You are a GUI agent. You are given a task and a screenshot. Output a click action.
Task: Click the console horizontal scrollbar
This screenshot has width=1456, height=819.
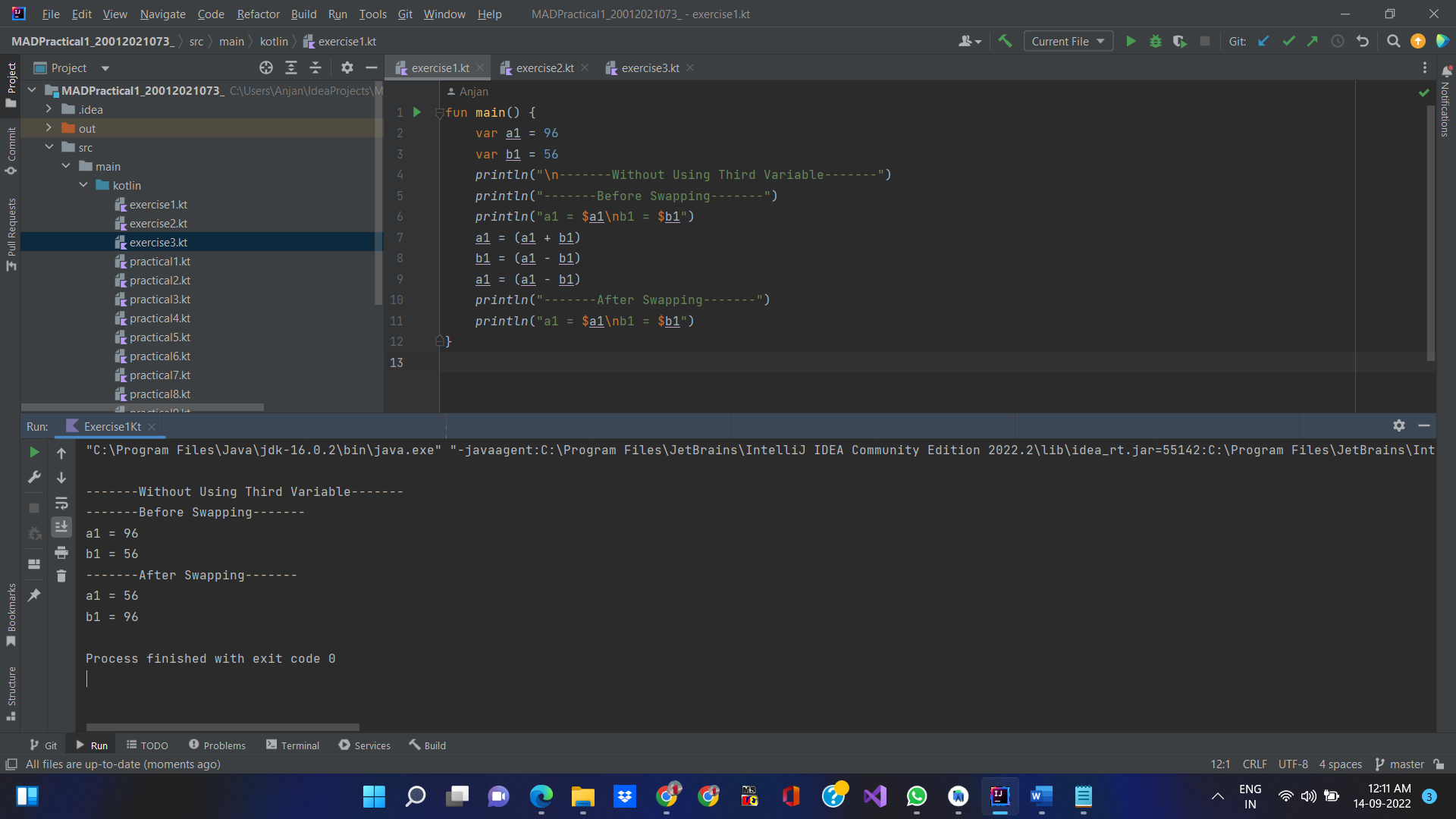[x=221, y=726]
